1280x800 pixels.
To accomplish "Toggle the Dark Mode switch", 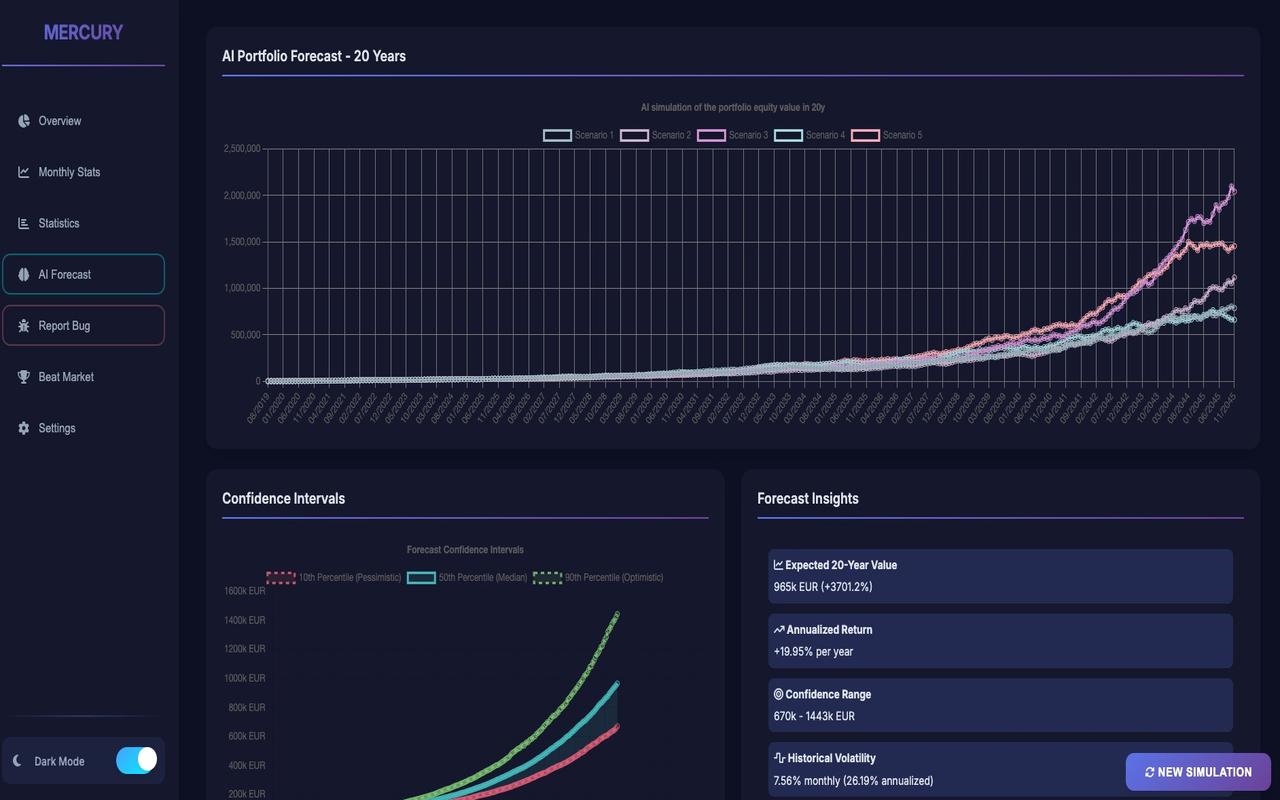I will click(136, 760).
